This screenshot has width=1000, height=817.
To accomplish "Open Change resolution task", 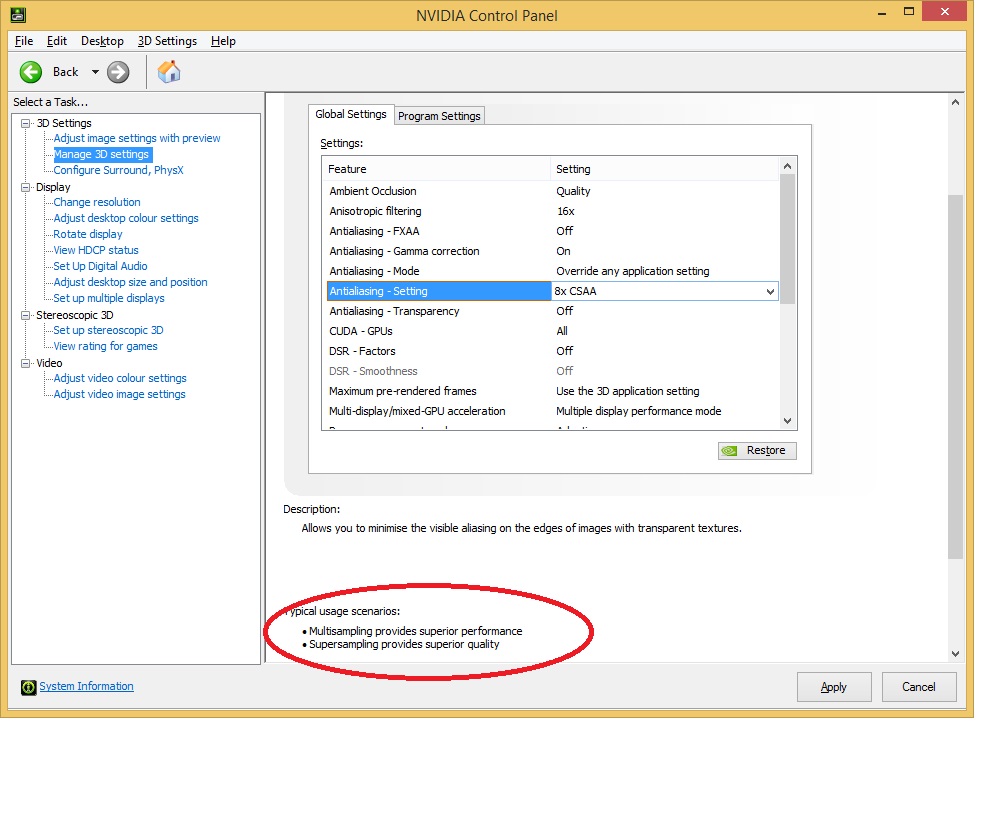I will tap(97, 202).
